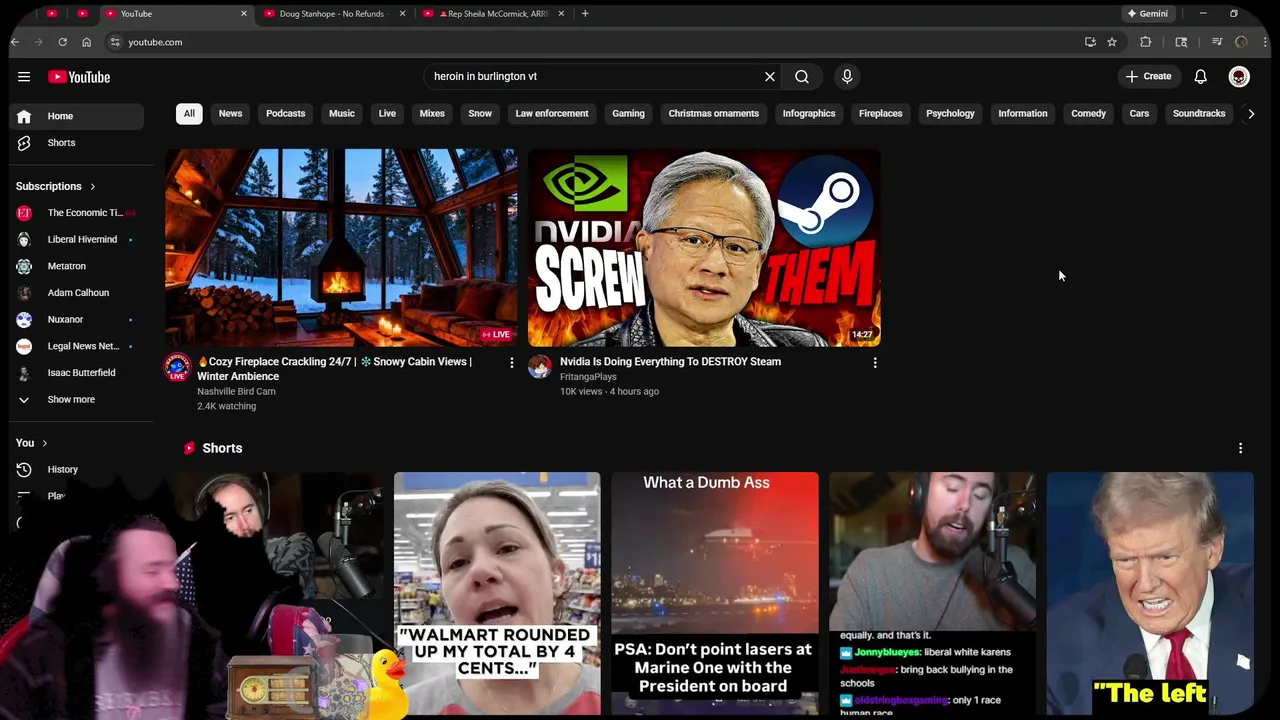
Task: Open the Walmart rounded up Short
Action: coord(497,594)
